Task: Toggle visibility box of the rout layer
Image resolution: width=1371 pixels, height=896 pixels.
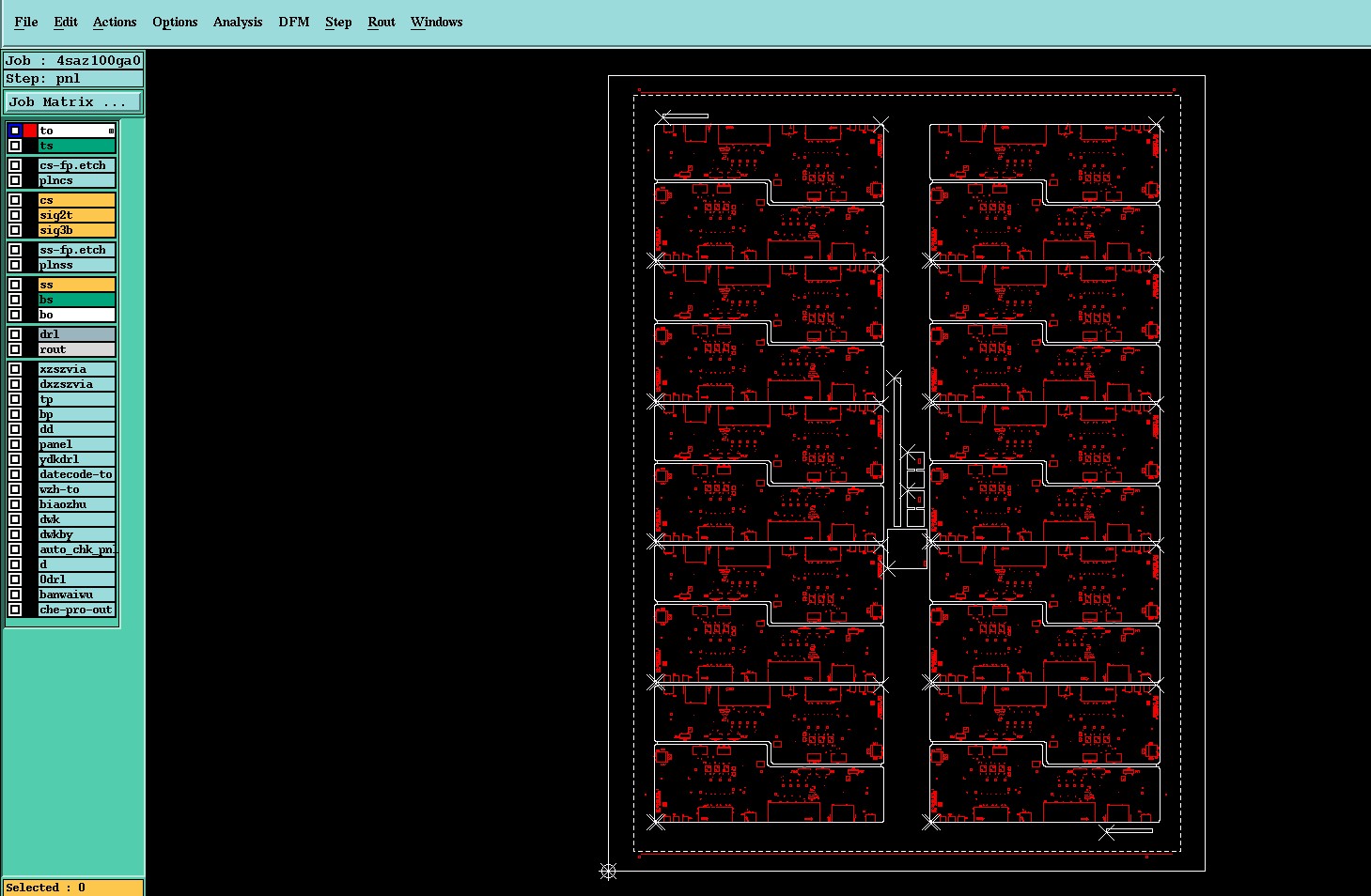Action: click(x=15, y=349)
